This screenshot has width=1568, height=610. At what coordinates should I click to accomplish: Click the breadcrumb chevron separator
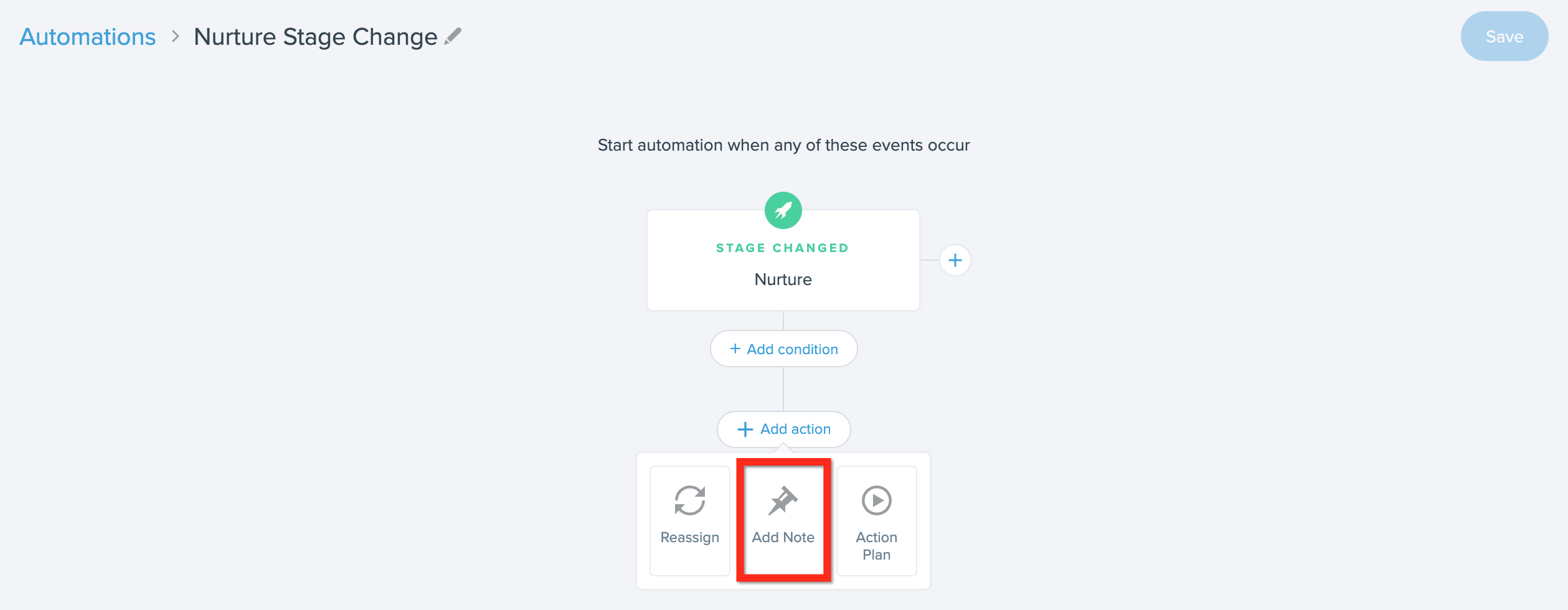tap(175, 37)
